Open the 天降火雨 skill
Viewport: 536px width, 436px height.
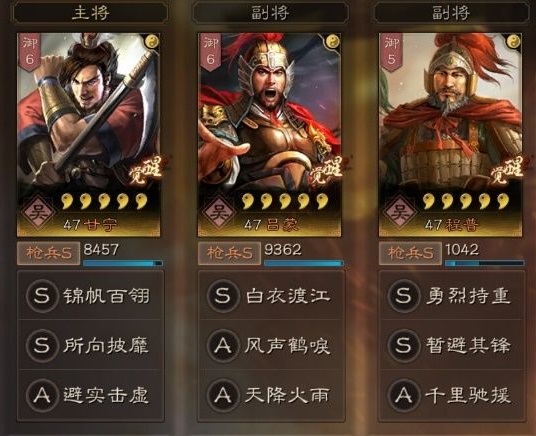coord(271,396)
